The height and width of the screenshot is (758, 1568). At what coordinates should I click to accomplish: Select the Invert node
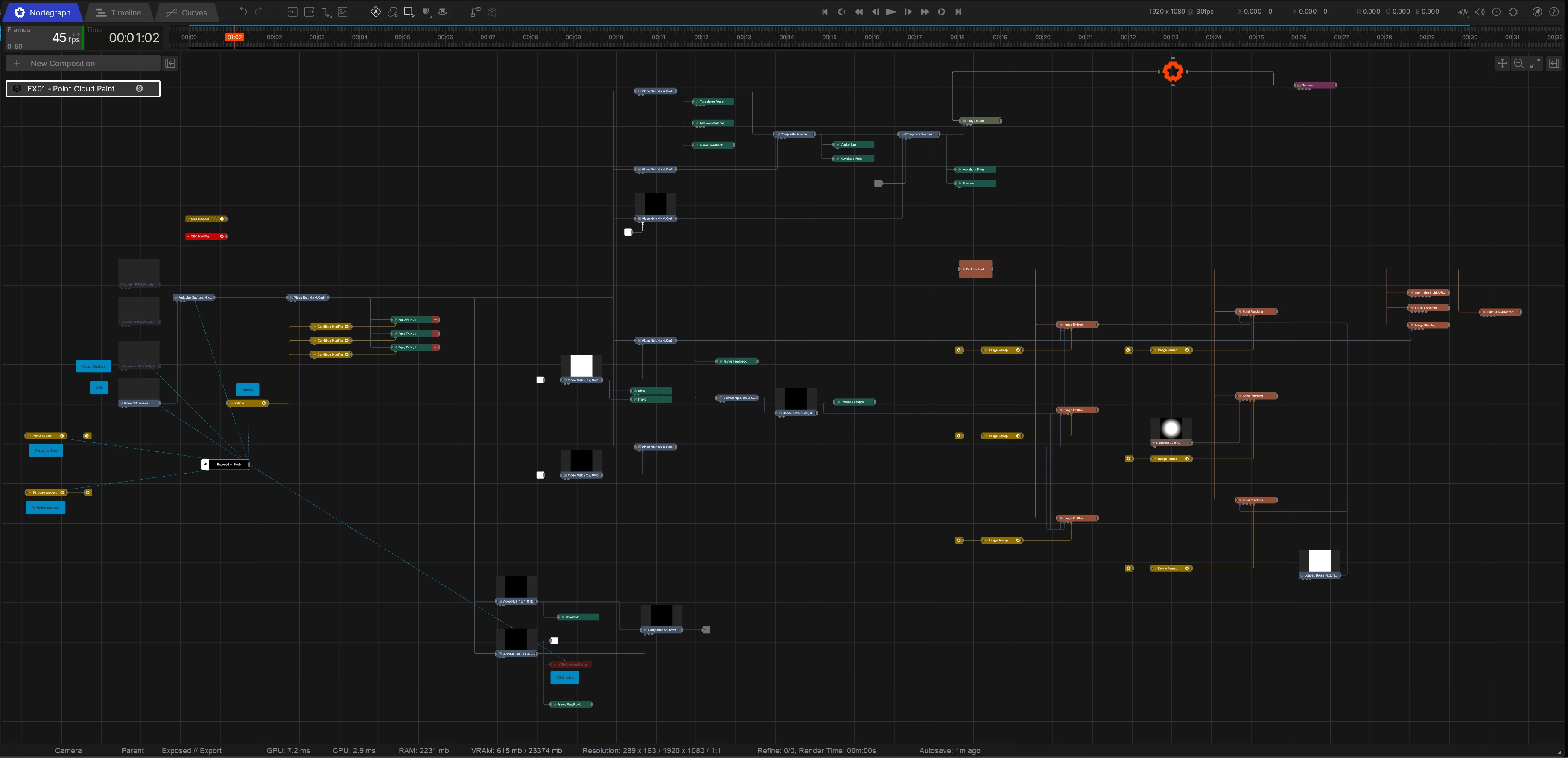[651, 399]
